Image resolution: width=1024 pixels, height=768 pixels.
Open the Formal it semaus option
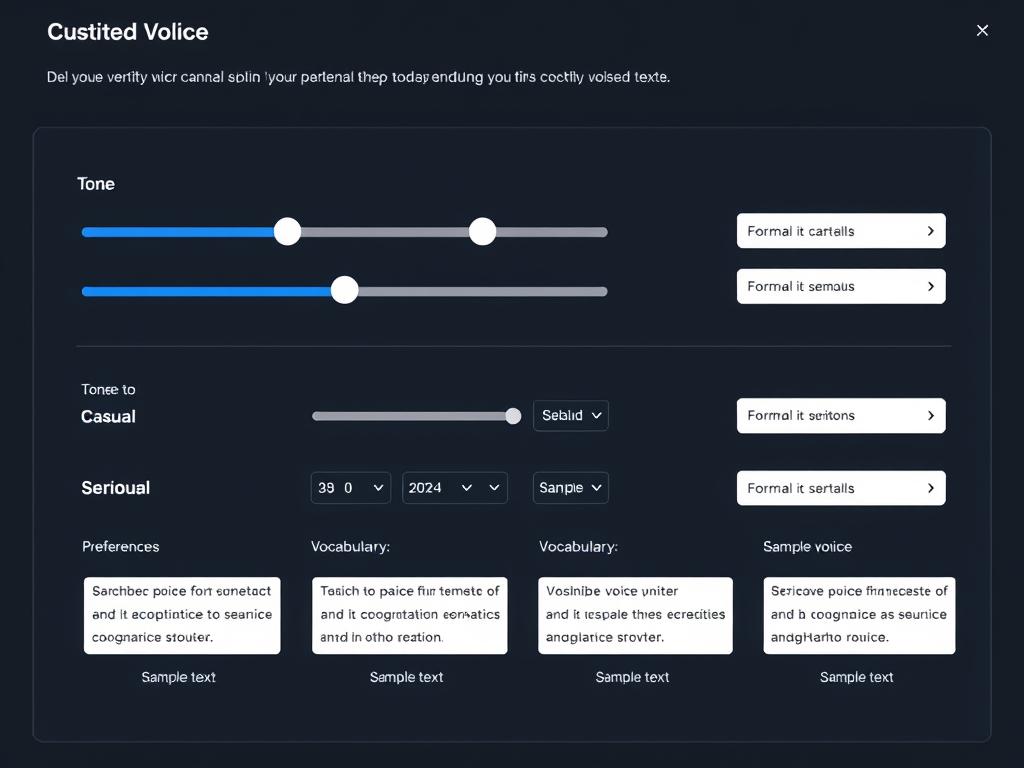tap(841, 286)
